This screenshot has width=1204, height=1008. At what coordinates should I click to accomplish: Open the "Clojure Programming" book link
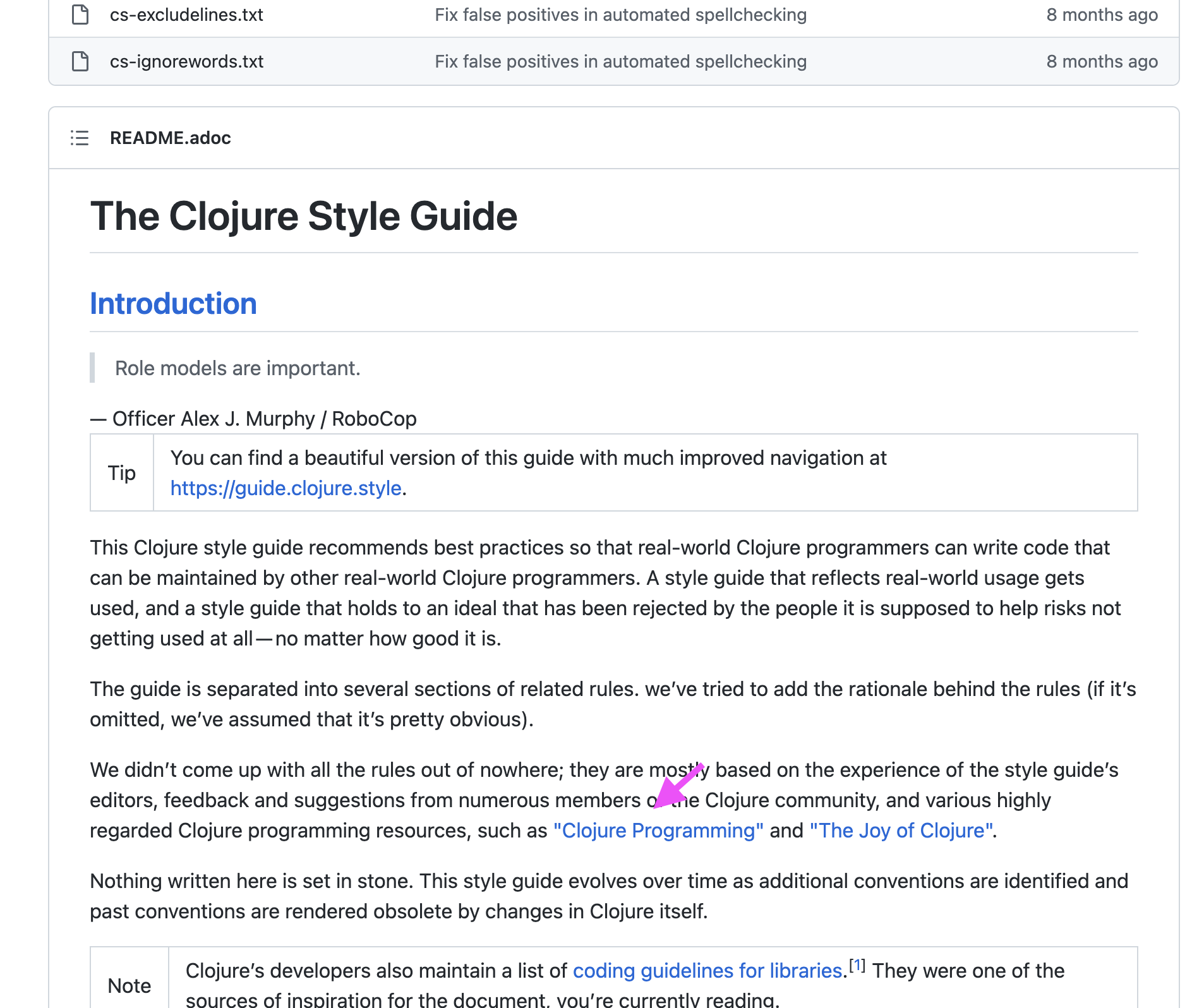[658, 831]
